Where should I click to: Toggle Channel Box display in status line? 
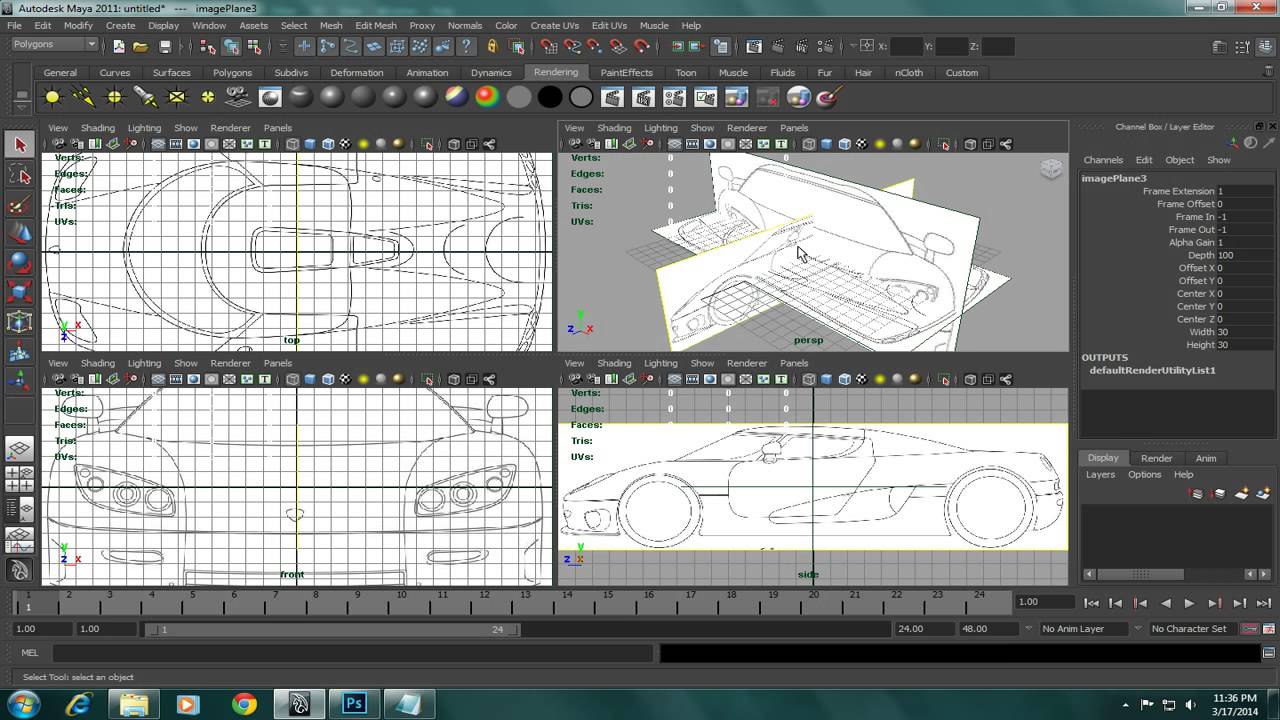pos(1265,46)
